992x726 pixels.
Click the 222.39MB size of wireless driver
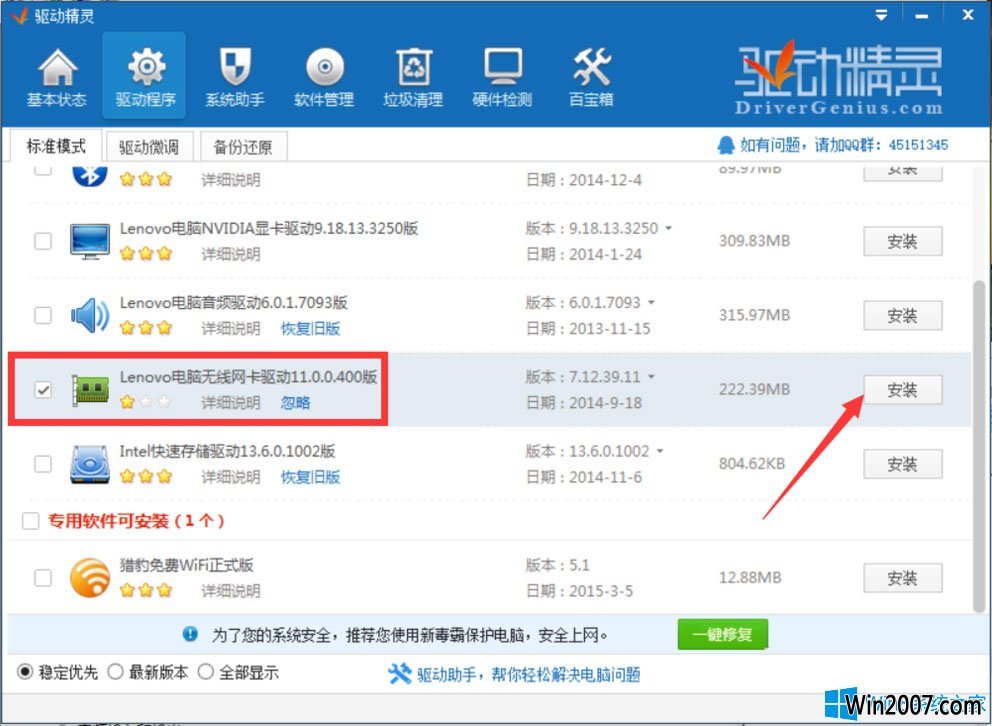(754, 390)
